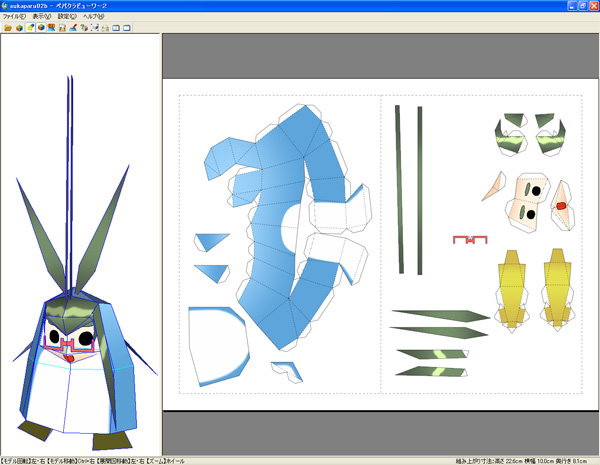Image resolution: width=600 pixels, height=465 pixels.
Task: Click the 2D pattern display icon
Action: 52,28
